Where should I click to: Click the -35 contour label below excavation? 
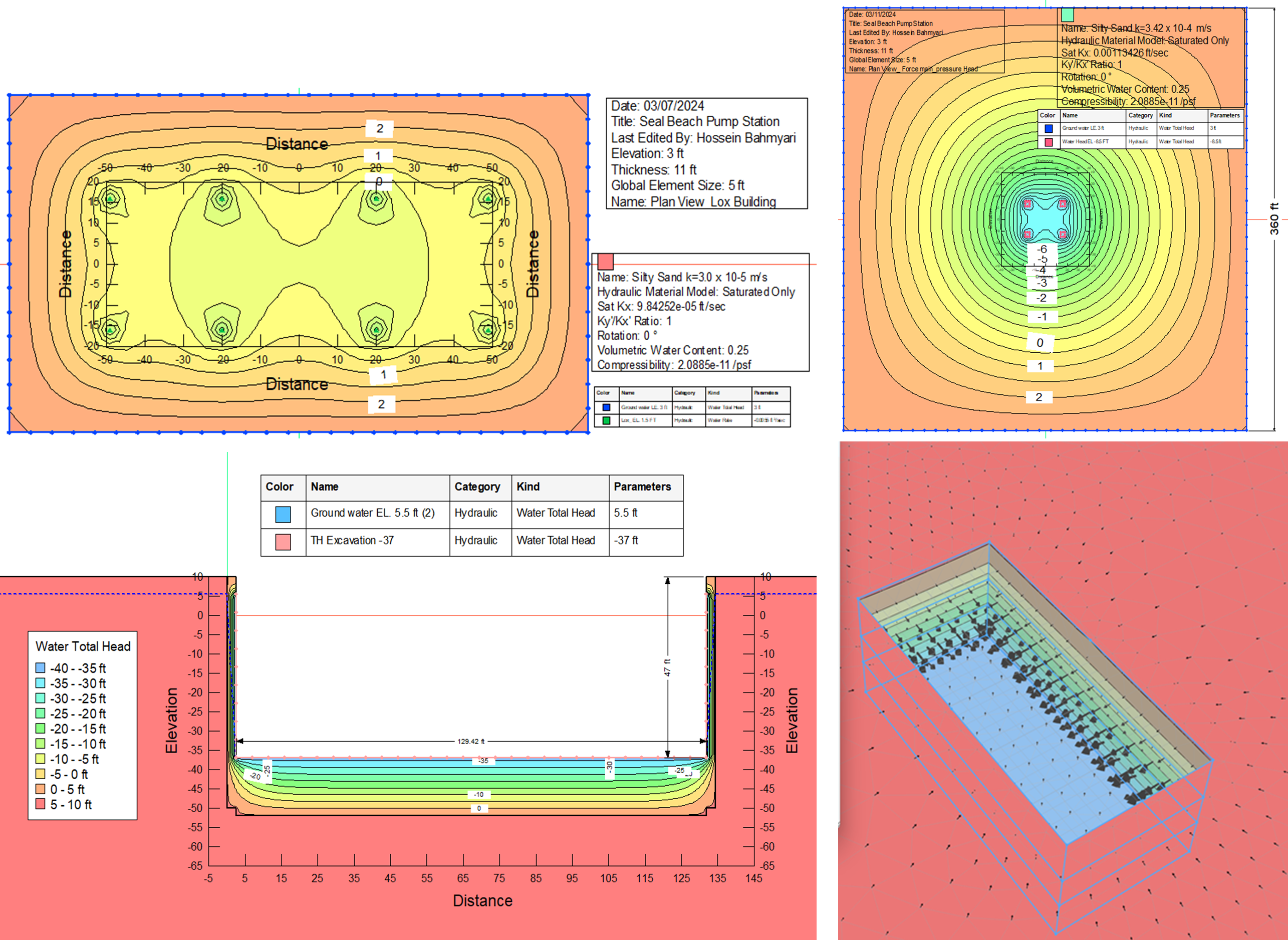[483, 761]
